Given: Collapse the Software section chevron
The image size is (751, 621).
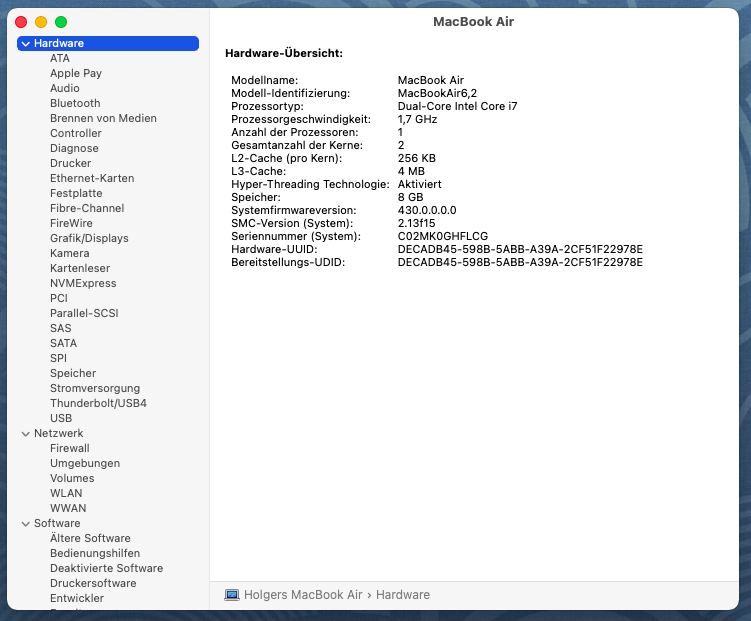Looking at the screenshot, I should point(26,524).
